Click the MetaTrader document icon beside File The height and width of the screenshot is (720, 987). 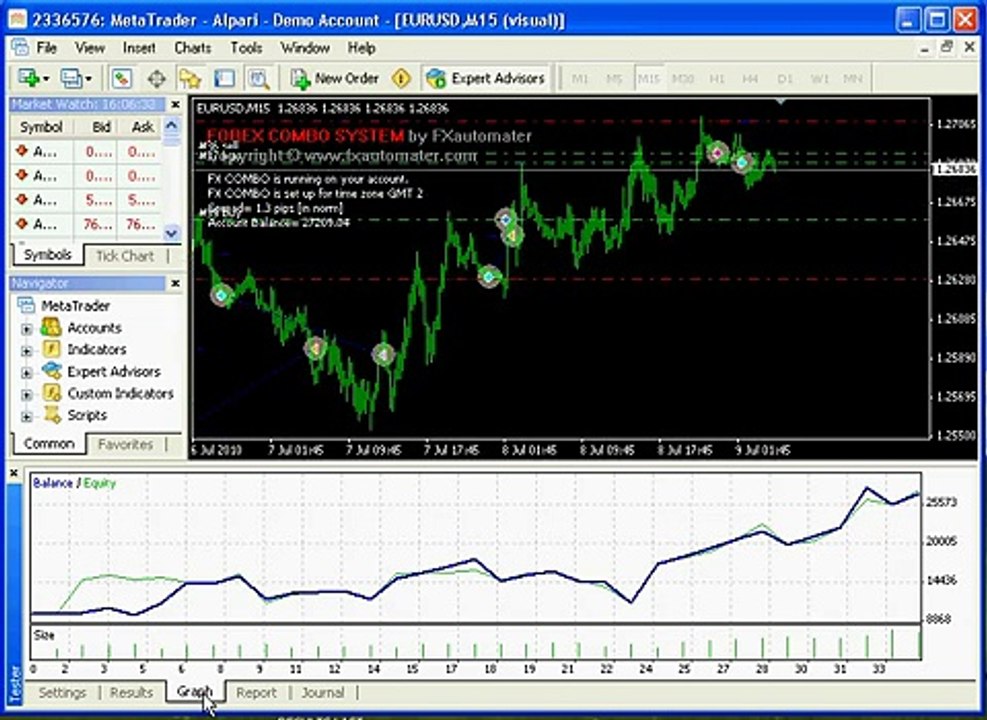(20, 47)
